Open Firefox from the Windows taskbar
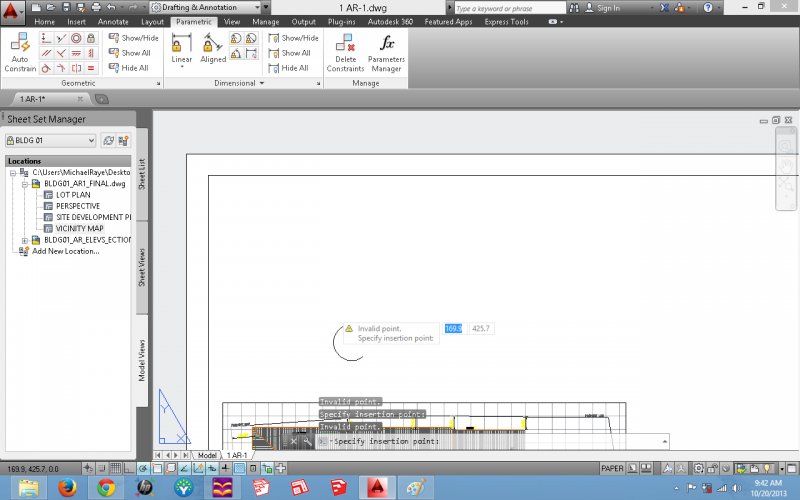800x500 pixels. pos(68,487)
